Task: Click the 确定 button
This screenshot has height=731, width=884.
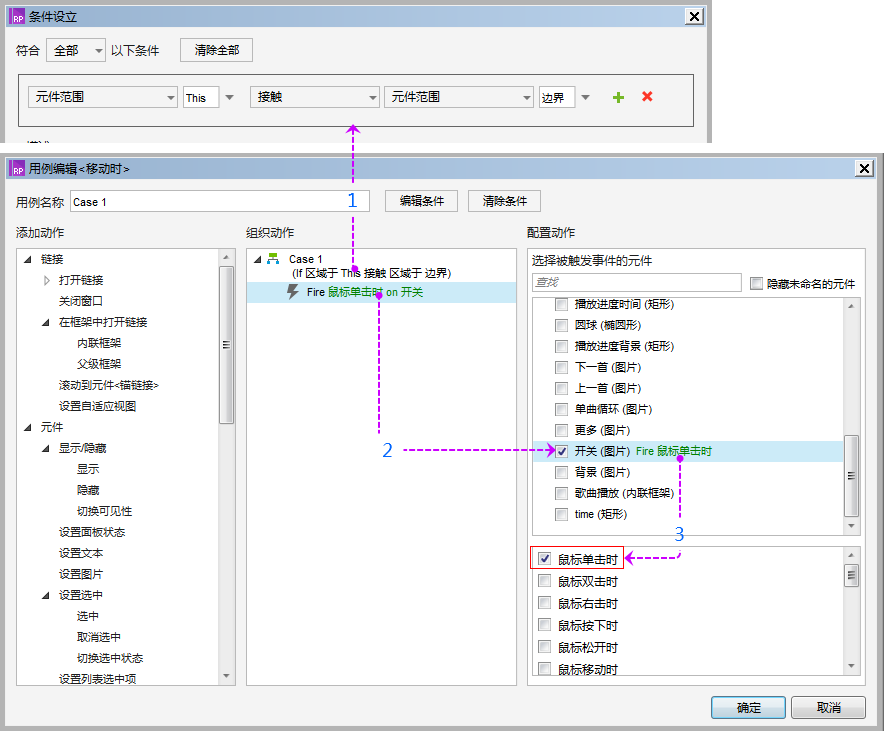Action: (x=748, y=707)
